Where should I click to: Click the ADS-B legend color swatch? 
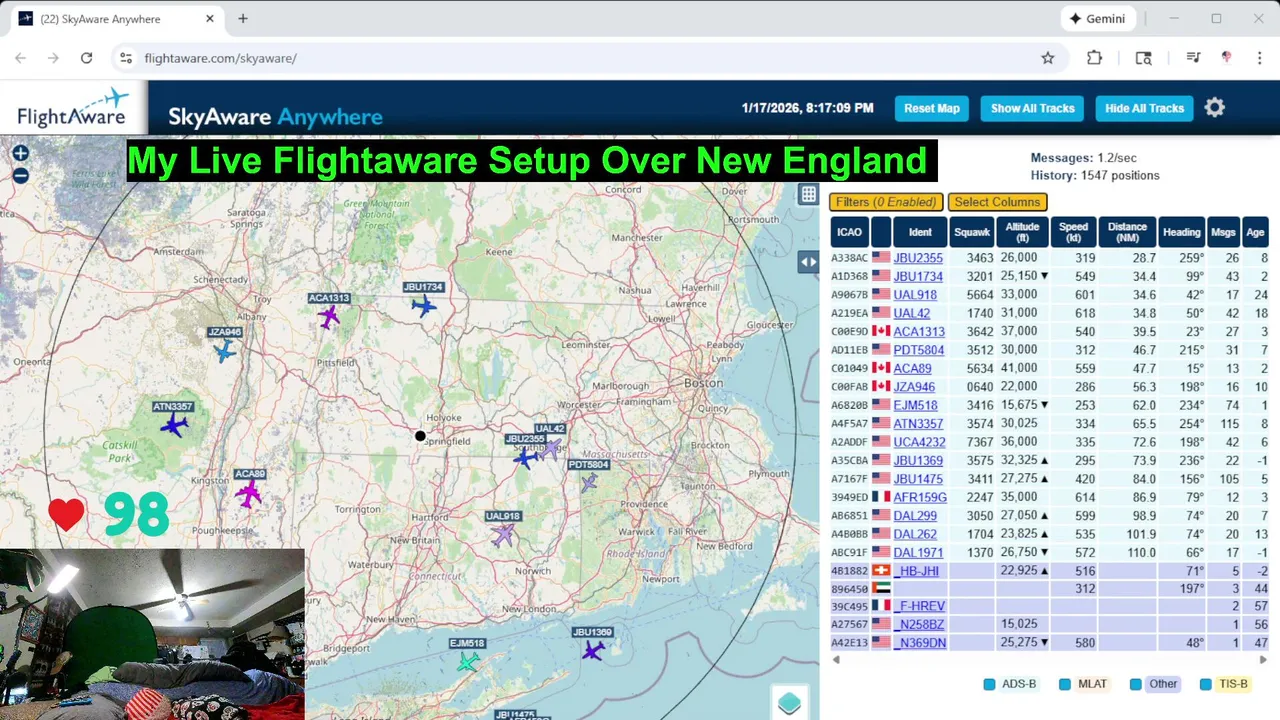[x=989, y=684]
